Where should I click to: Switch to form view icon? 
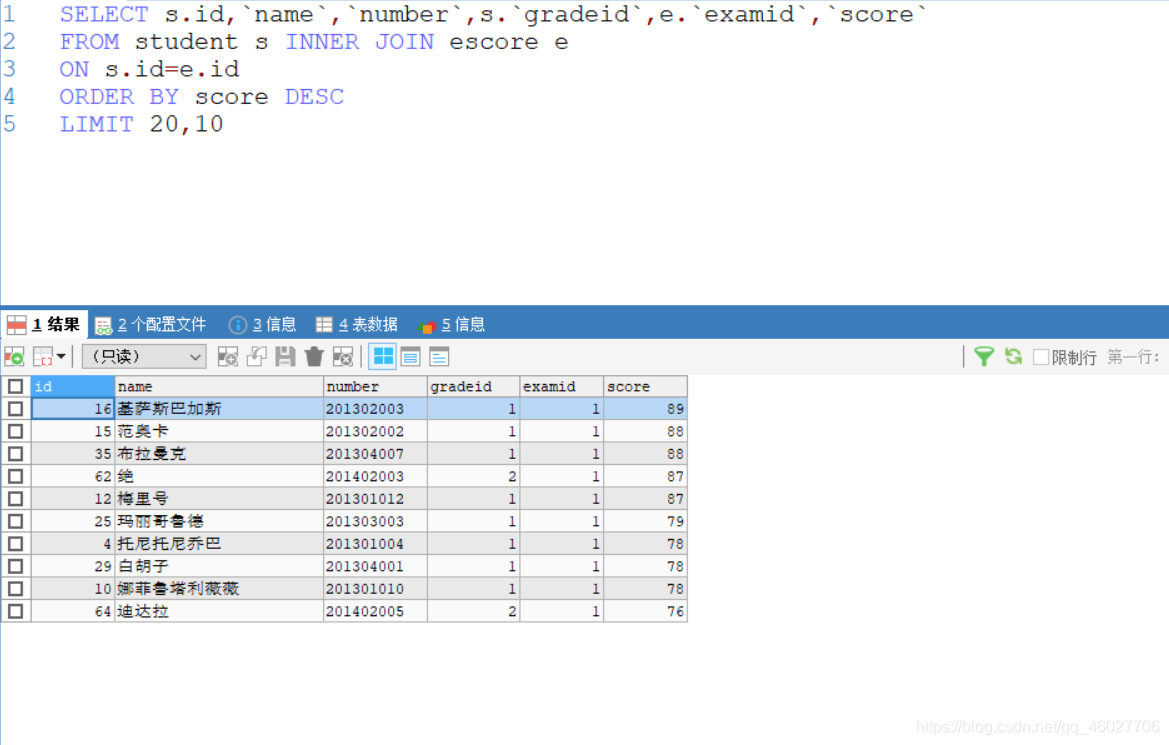[411, 357]
